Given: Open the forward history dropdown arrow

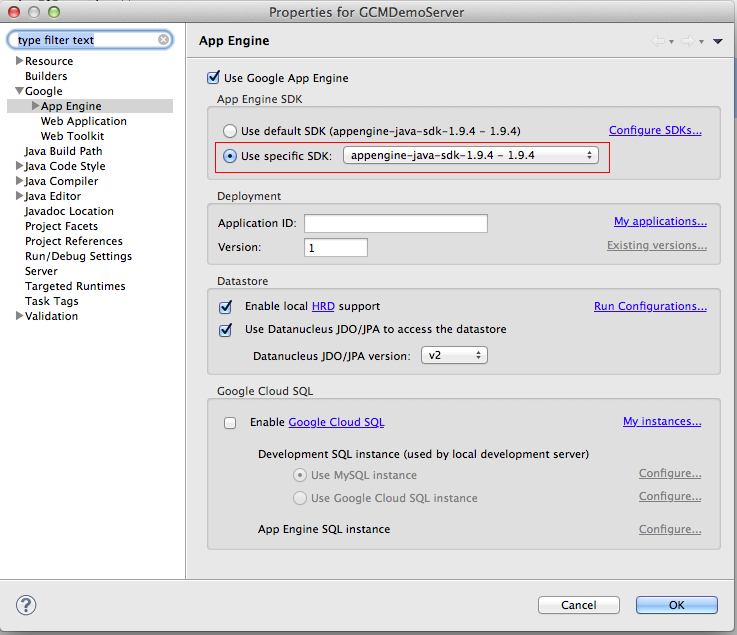Looking at the screenshot, I should (701, 42).
